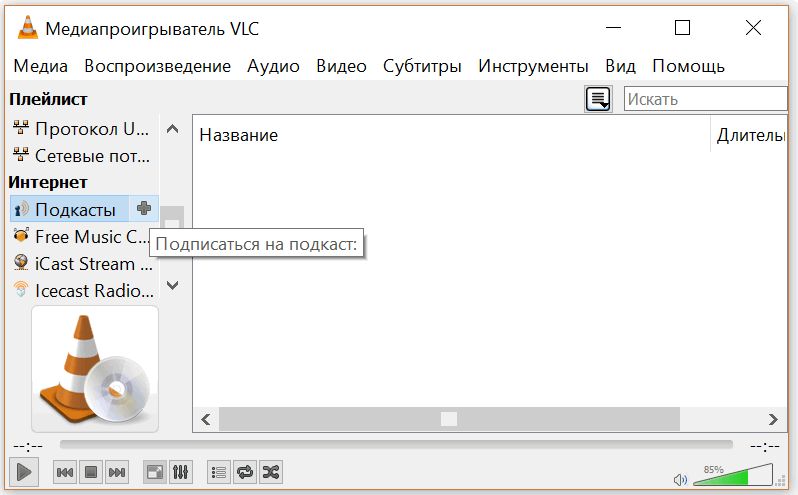The image size is (798, 495).
Task: Start playback with the Play button
Action: [23, 472]
